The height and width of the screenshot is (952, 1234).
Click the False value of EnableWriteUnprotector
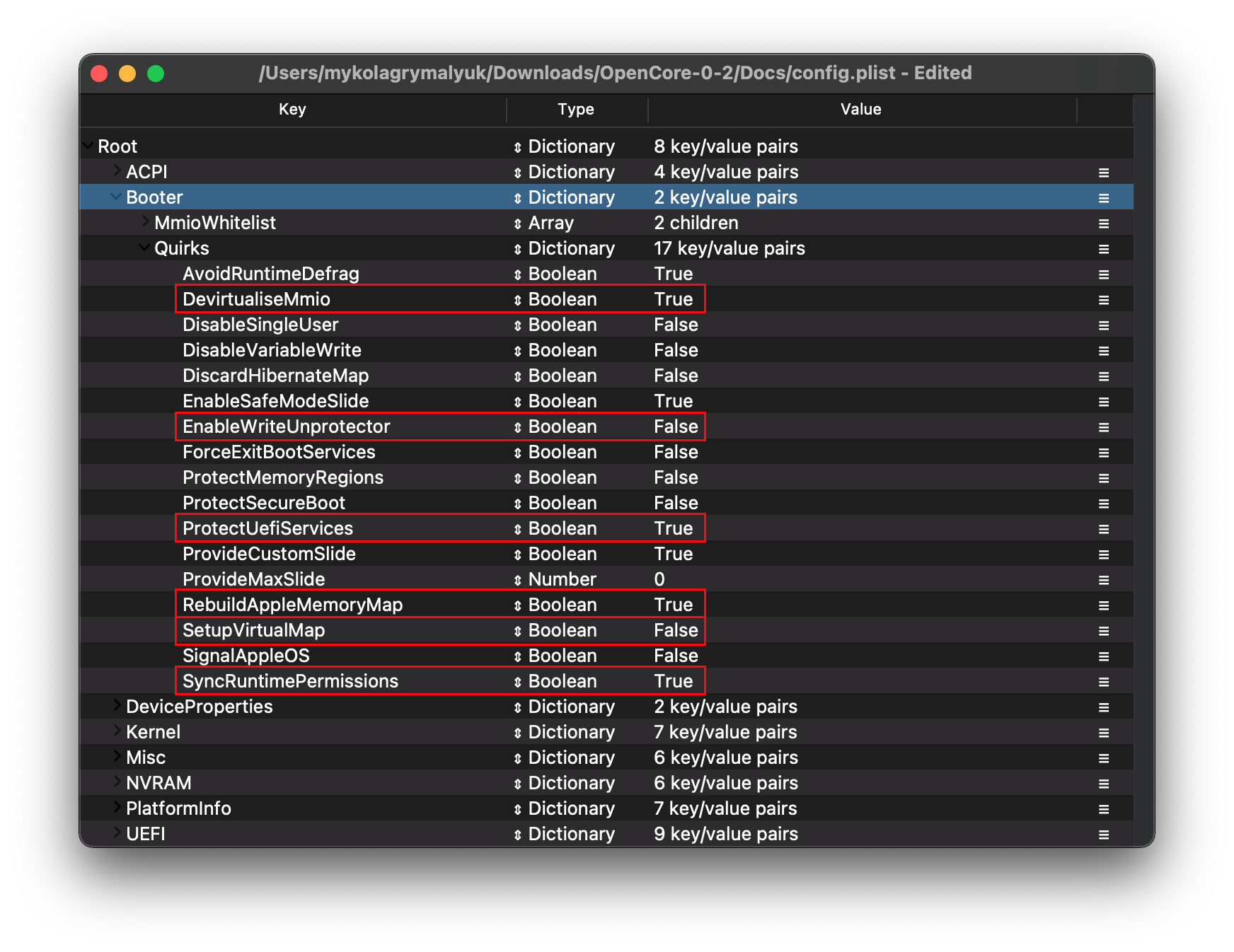(676, 427)
